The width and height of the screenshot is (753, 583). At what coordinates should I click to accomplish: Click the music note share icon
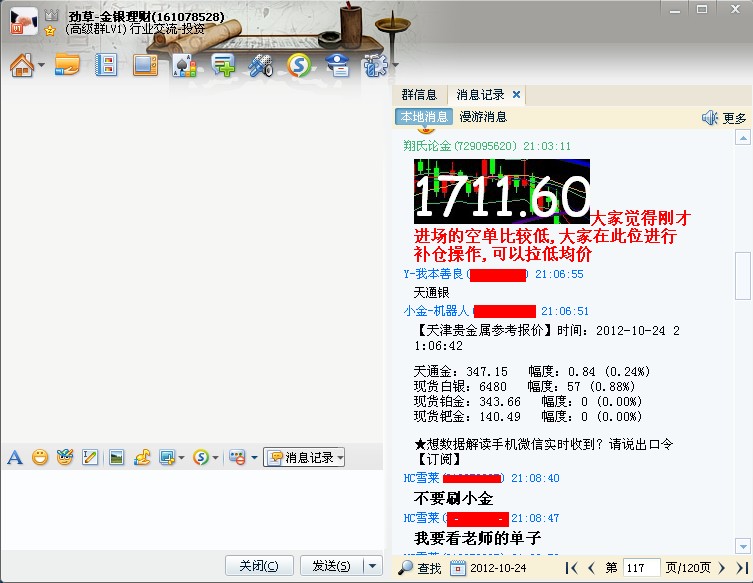click(x=142, y=457)
